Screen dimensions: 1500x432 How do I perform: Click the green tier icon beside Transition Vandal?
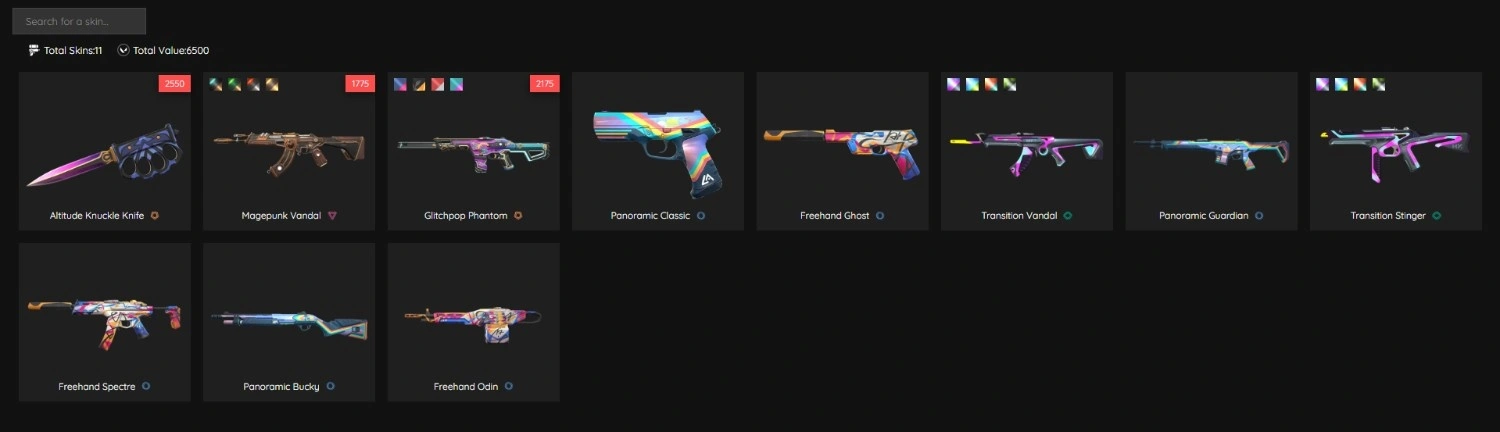[x=1068, y=215]
